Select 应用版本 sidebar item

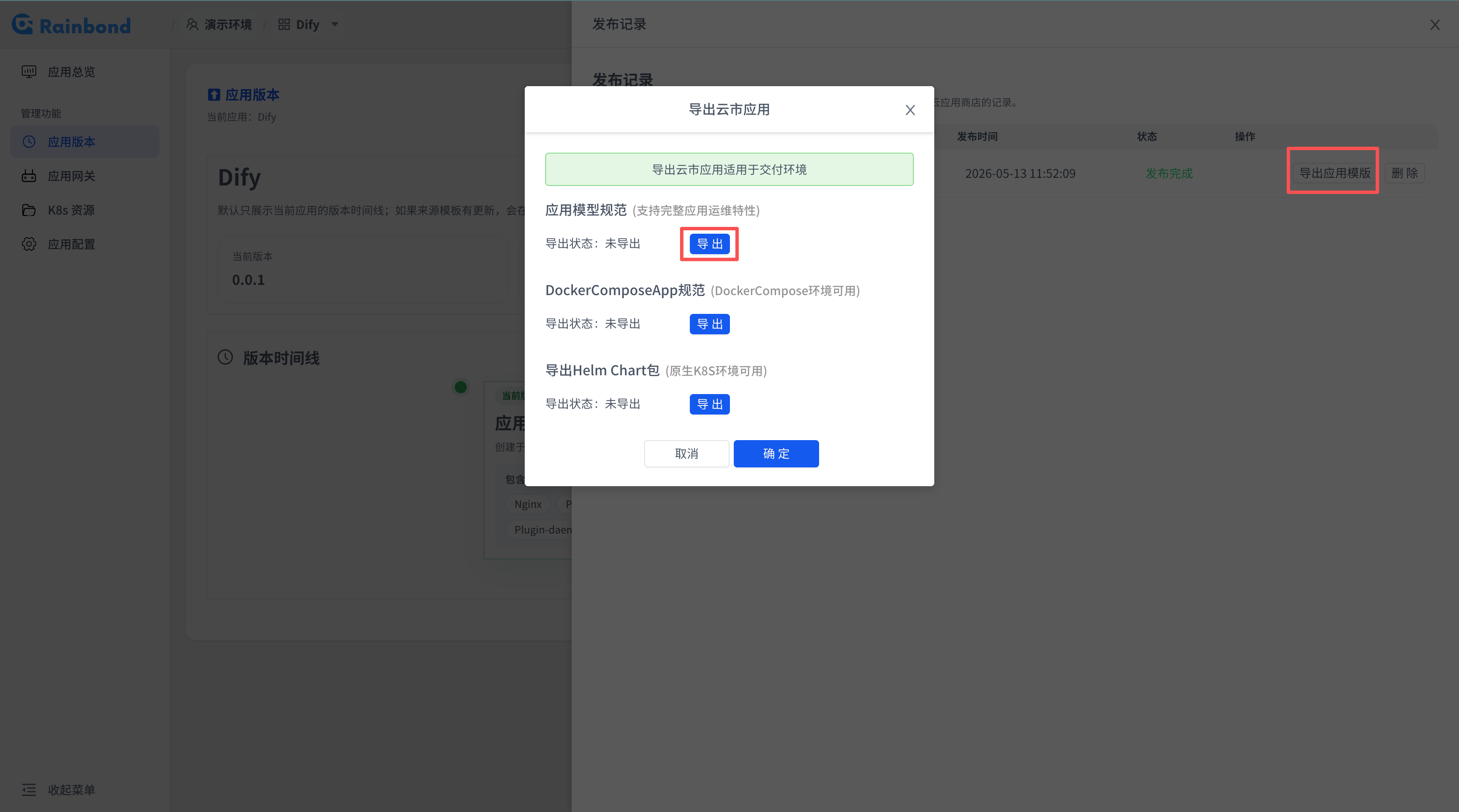point(85,142)
